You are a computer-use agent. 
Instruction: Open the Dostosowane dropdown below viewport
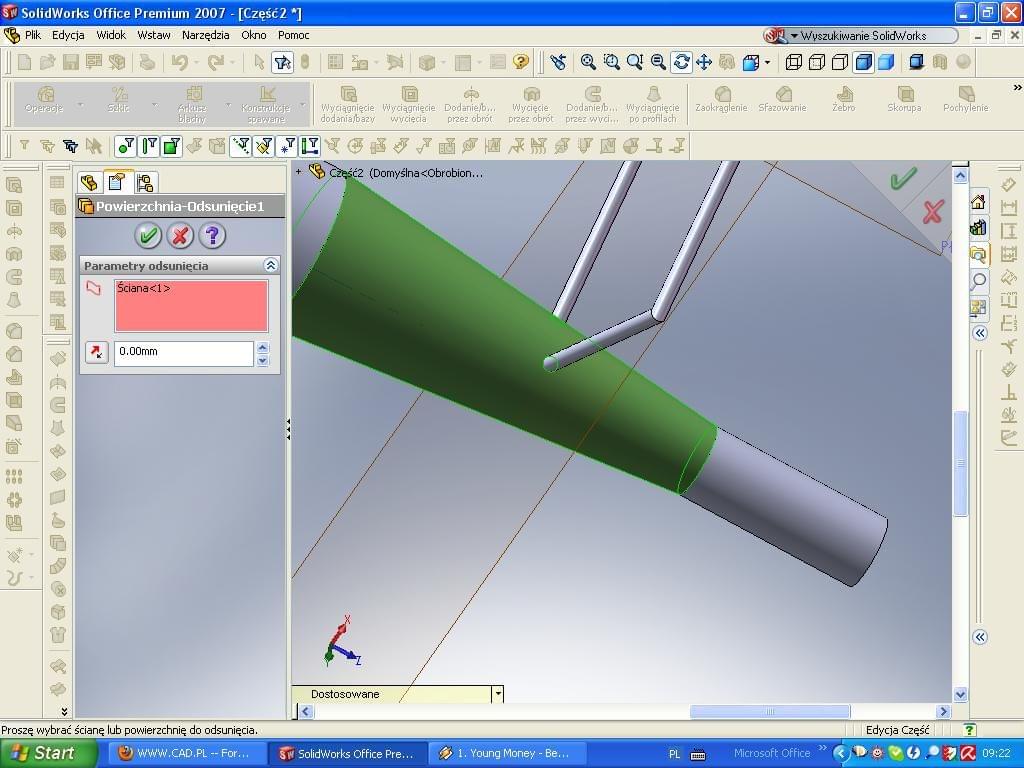coord(497,694)
